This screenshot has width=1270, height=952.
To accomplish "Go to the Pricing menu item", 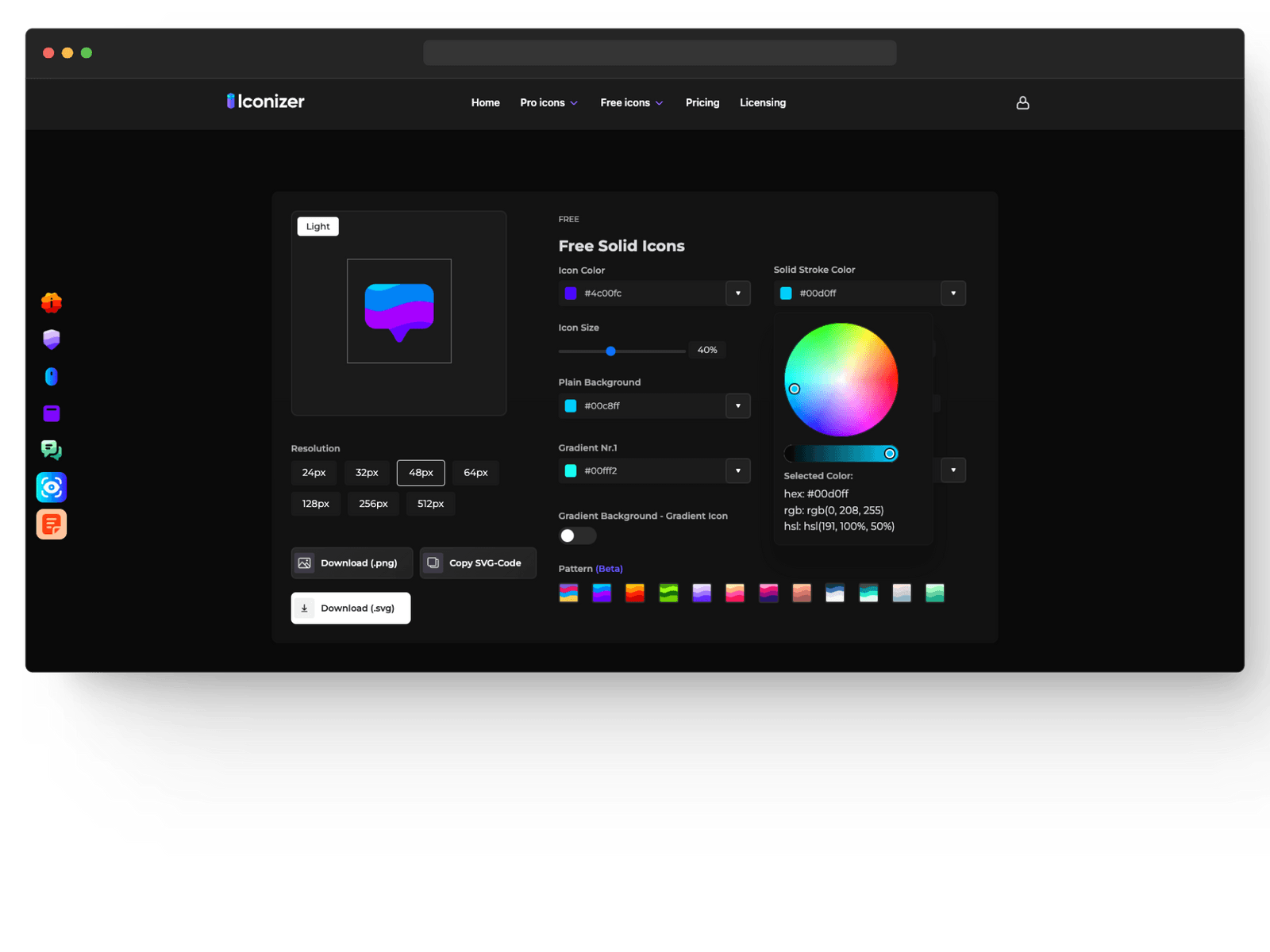I will tap(702, 102).
